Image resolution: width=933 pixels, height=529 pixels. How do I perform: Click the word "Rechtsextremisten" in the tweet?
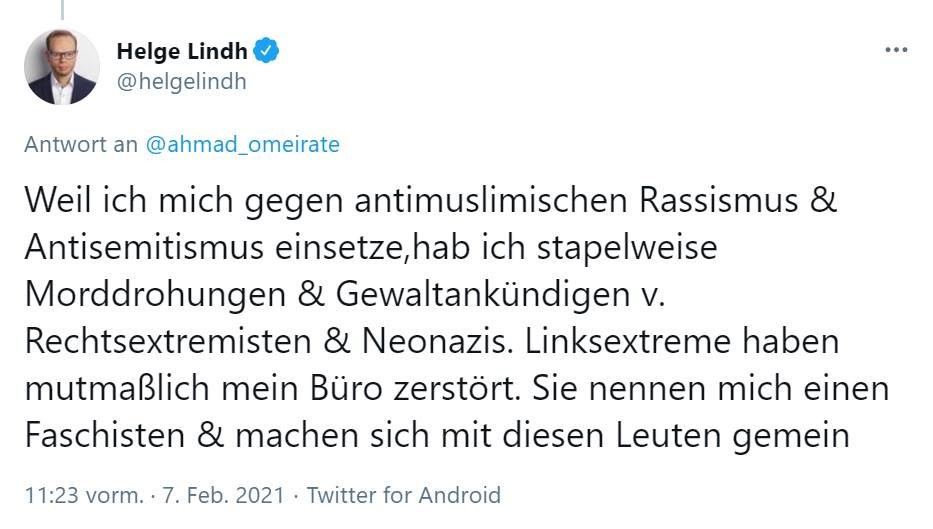[166, 342]
